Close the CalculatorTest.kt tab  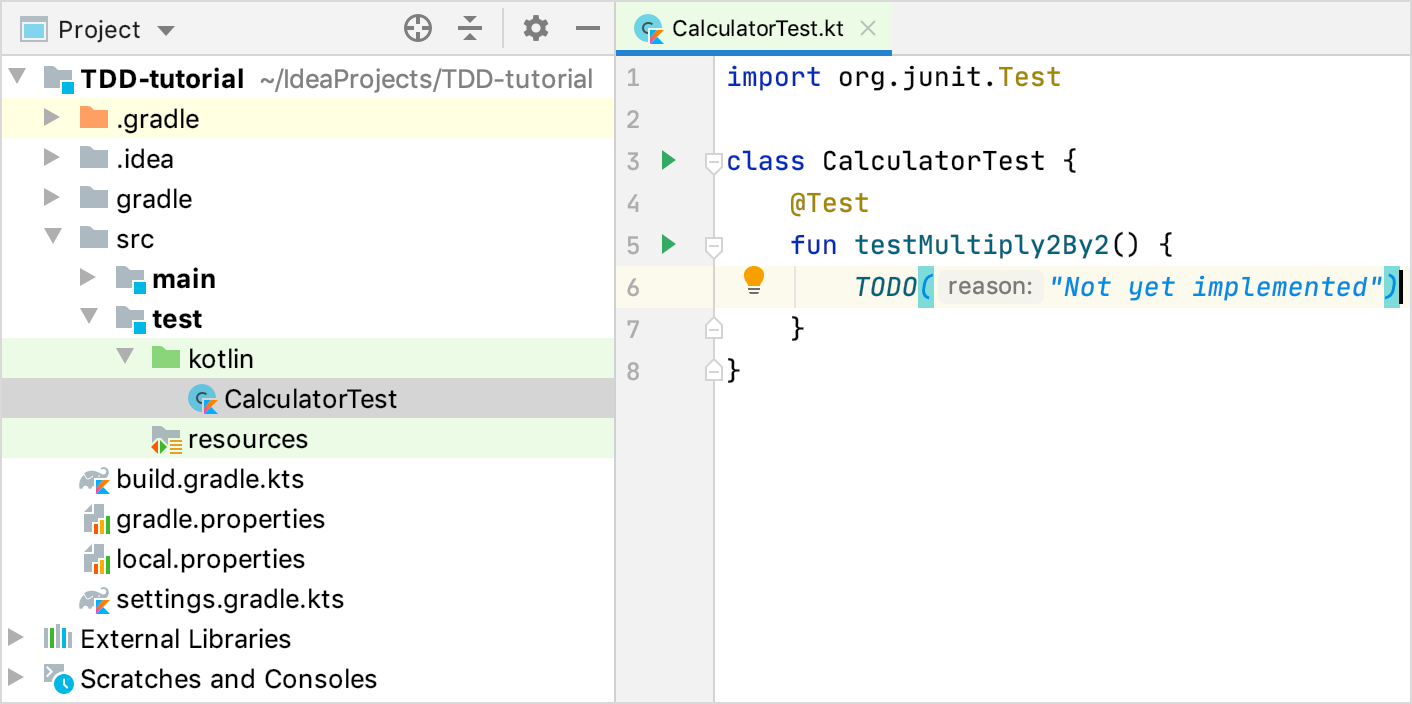pyautogui.click(x=866, y=29)
